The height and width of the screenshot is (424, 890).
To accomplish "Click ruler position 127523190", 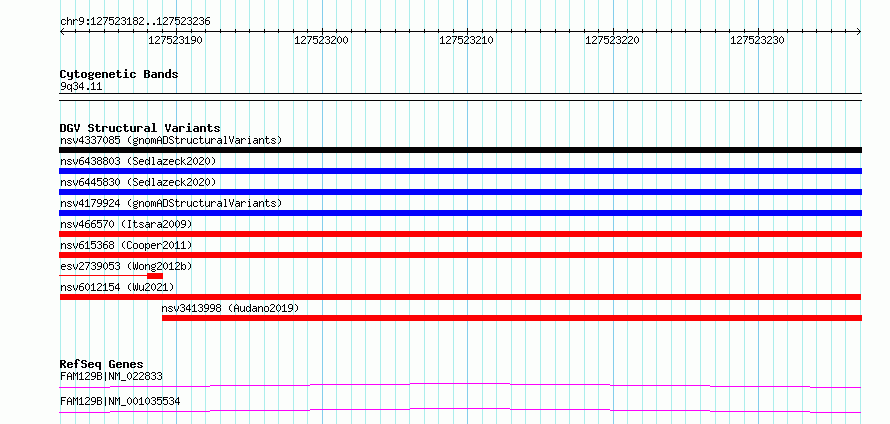I will point(175,40).
